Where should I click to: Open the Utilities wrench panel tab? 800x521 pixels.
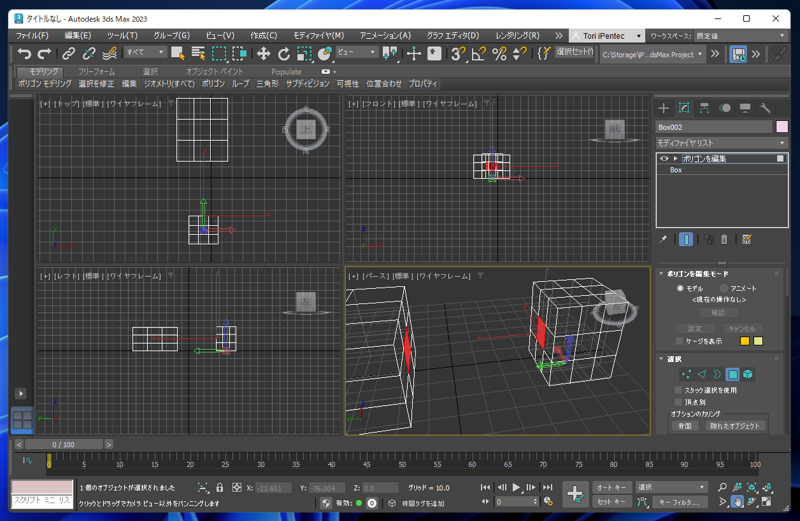click(765, 108)
